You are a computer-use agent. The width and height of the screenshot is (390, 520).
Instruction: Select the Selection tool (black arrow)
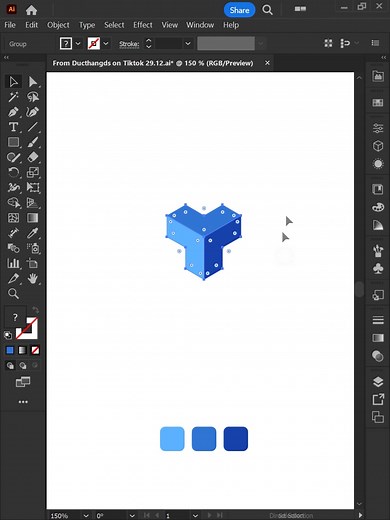click(13, 82)
